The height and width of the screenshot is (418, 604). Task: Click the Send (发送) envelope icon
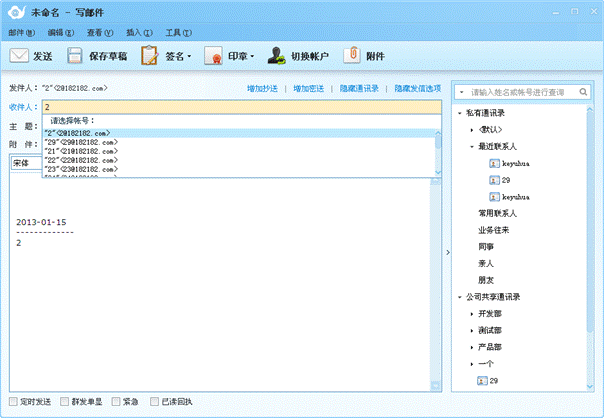(x=19, y=56)
